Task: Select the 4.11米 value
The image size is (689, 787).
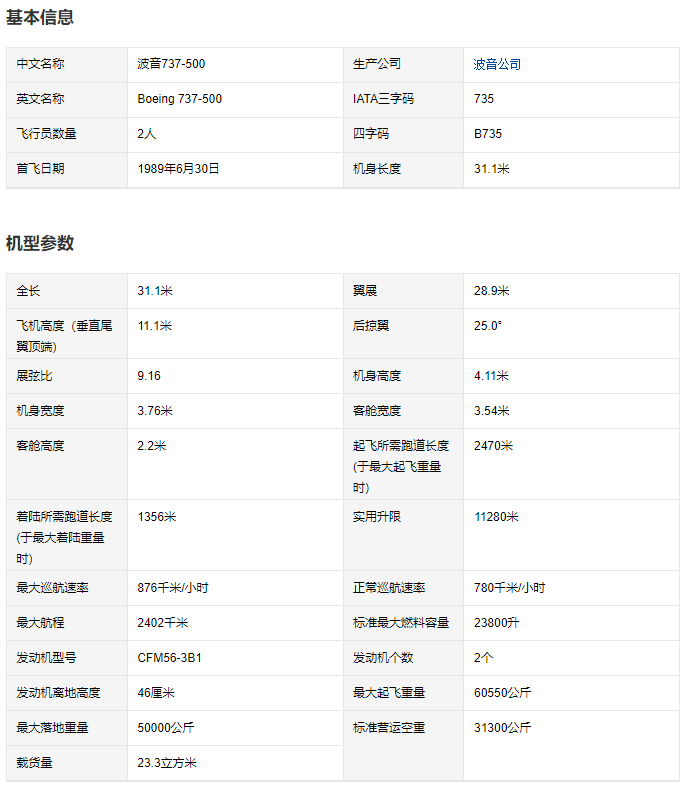Action: tap(491, 376)
